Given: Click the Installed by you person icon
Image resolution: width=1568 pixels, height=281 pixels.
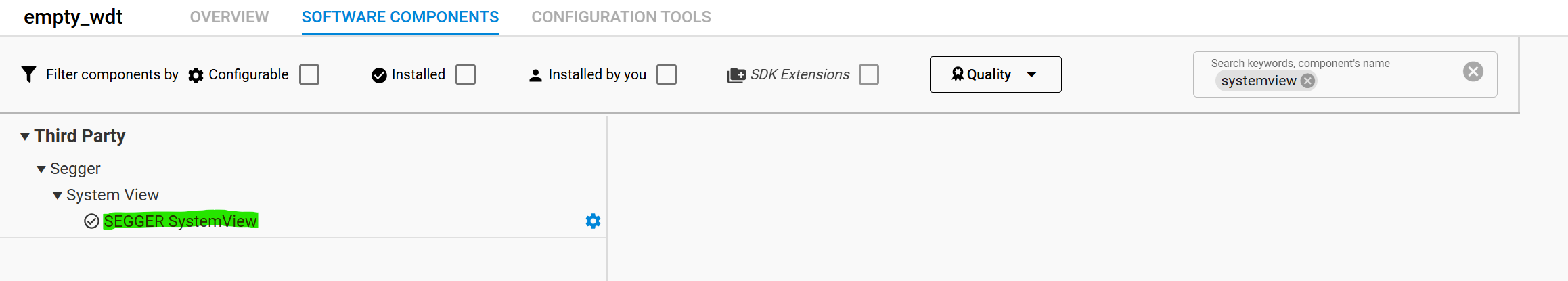Looking at the screenshot, I should [x=535, y=75].
